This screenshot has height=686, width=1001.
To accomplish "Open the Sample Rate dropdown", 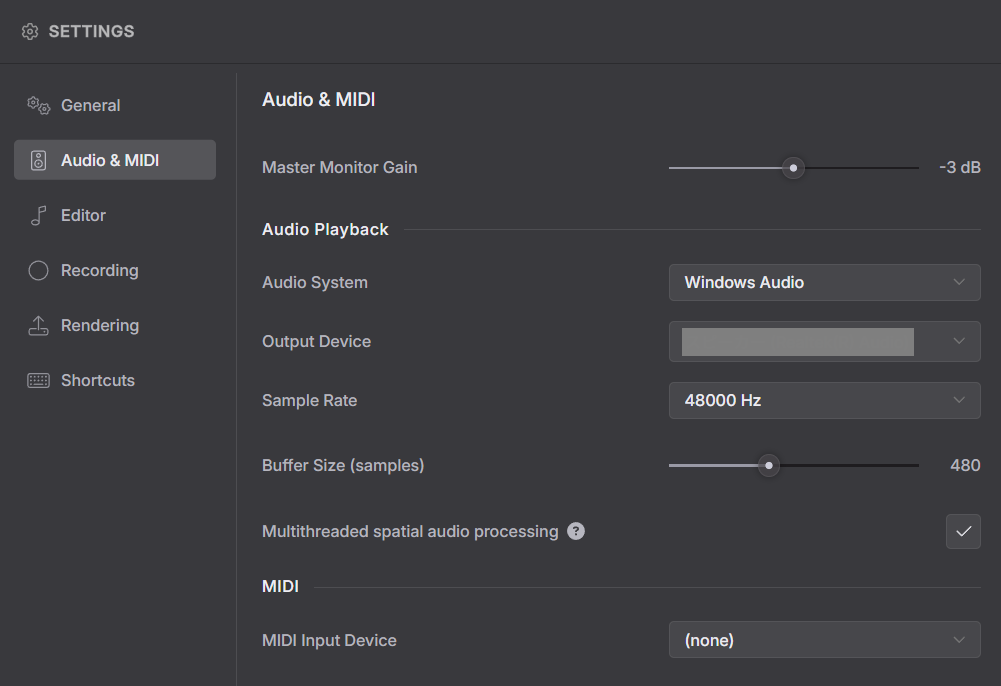I will pos(824,400).
